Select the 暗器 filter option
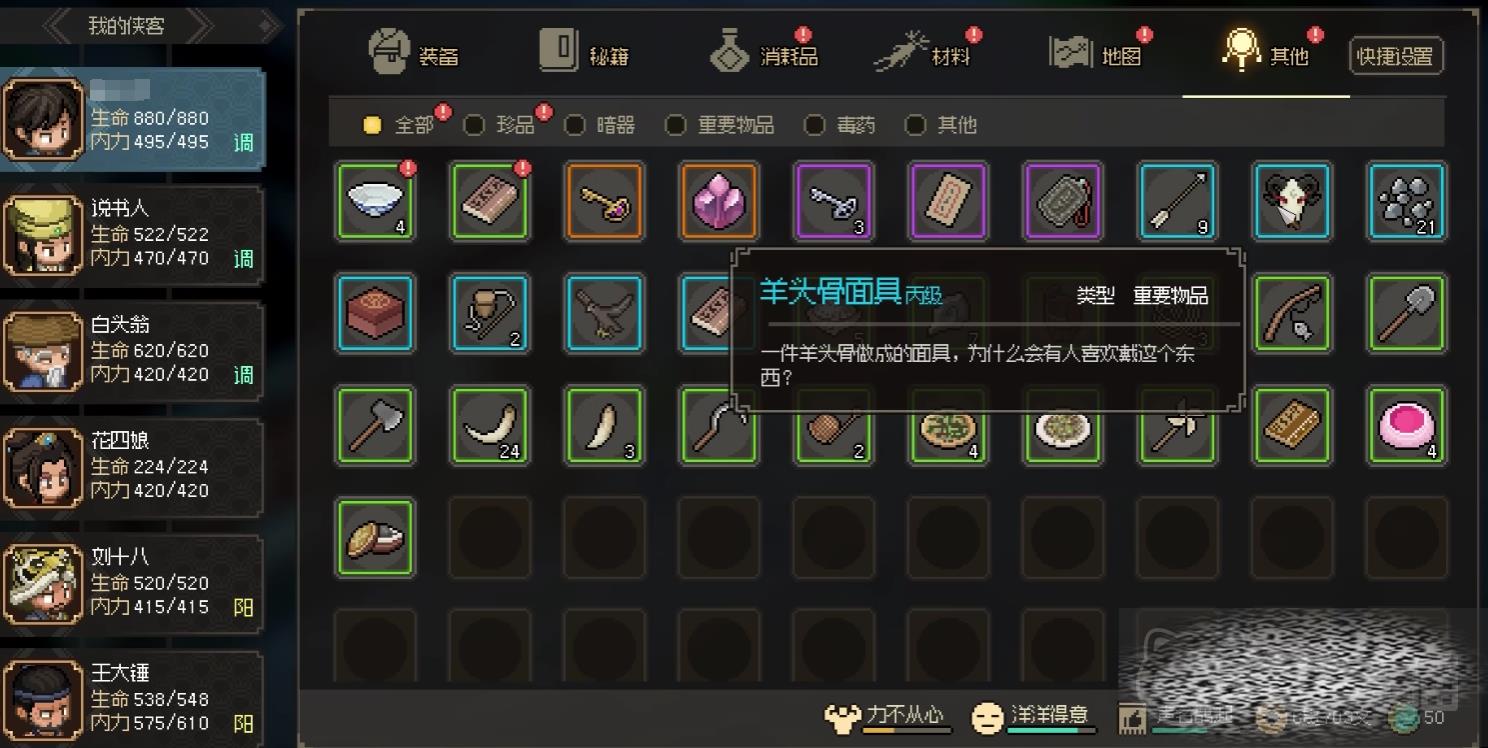 575,125
